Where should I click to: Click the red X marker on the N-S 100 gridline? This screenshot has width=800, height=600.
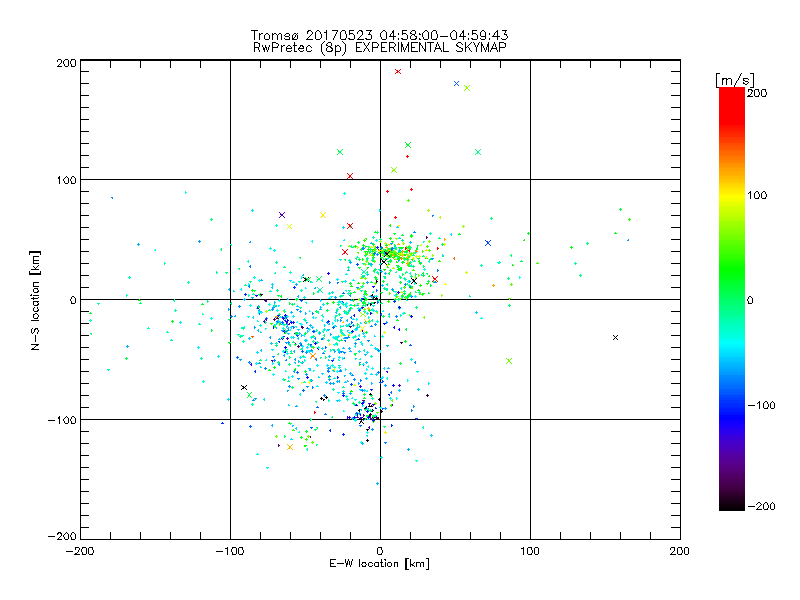click(350, 176)
